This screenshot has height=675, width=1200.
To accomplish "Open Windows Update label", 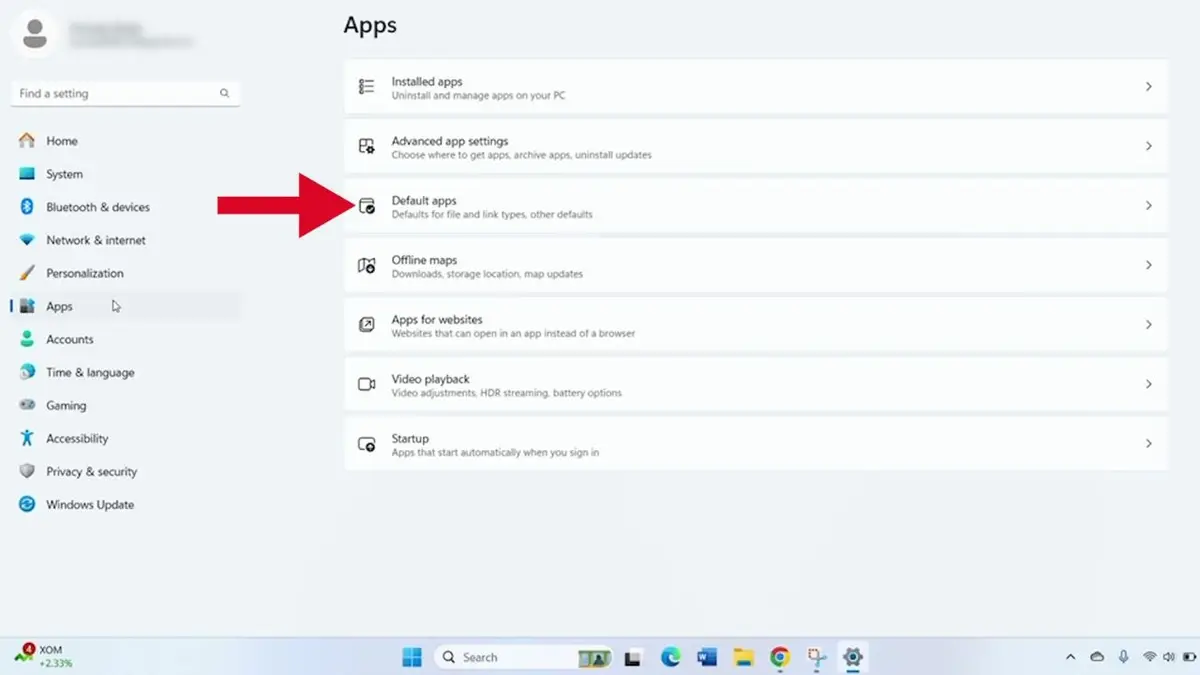I will pos(90,505).
